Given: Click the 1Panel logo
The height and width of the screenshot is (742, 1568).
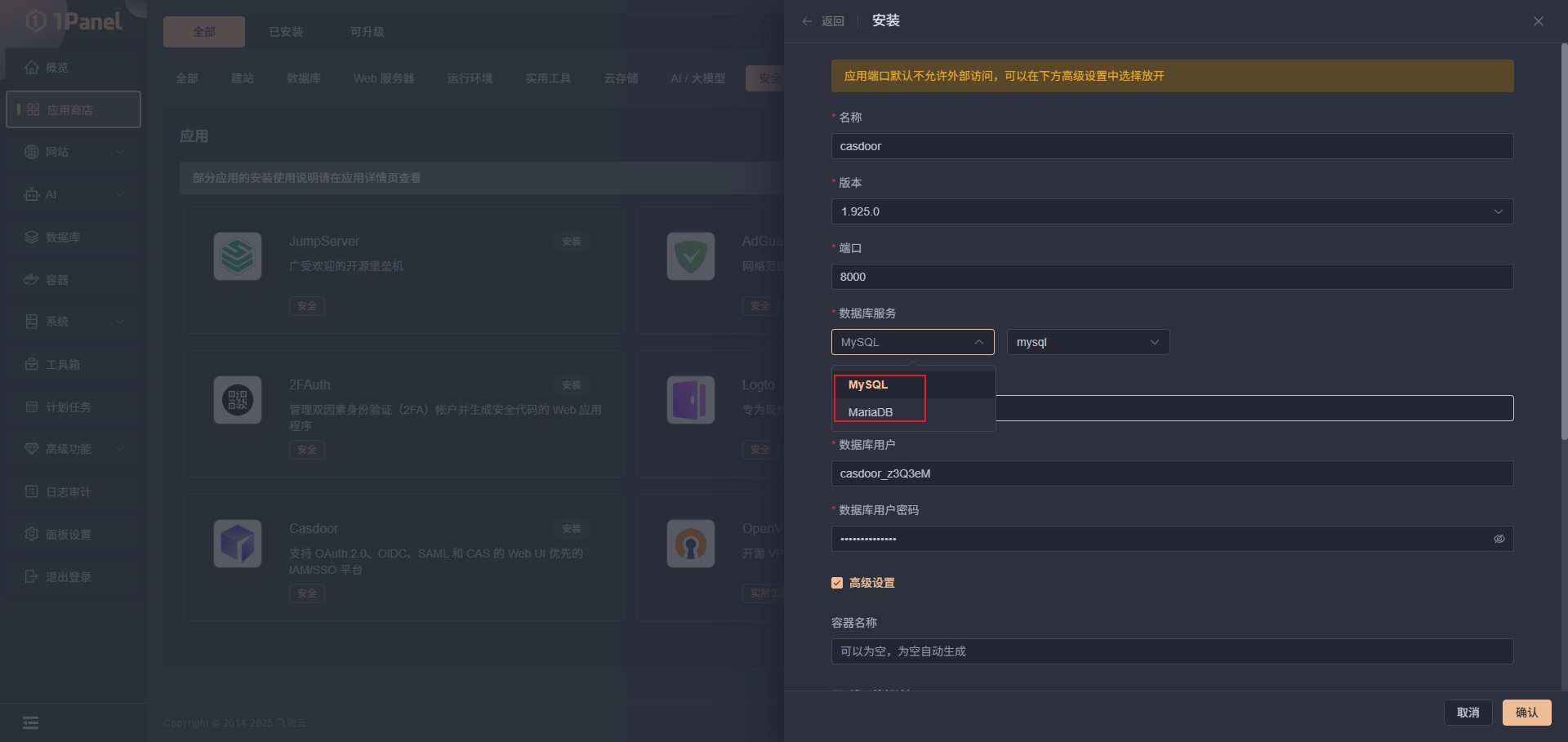Looking at the screenshot, I should click(75, 21).
